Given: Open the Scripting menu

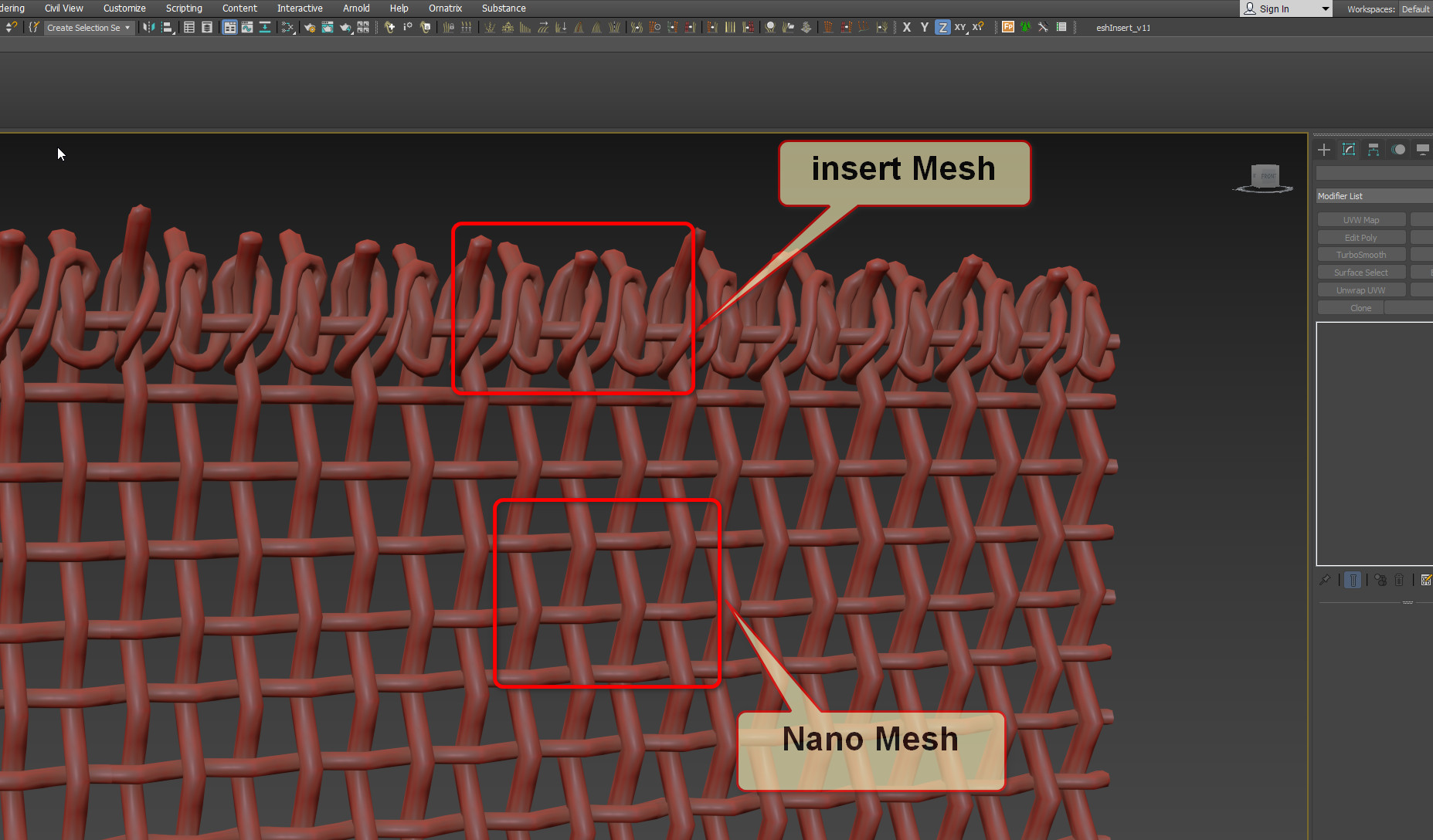Looking at the screenshot, I should pos(184,8).
